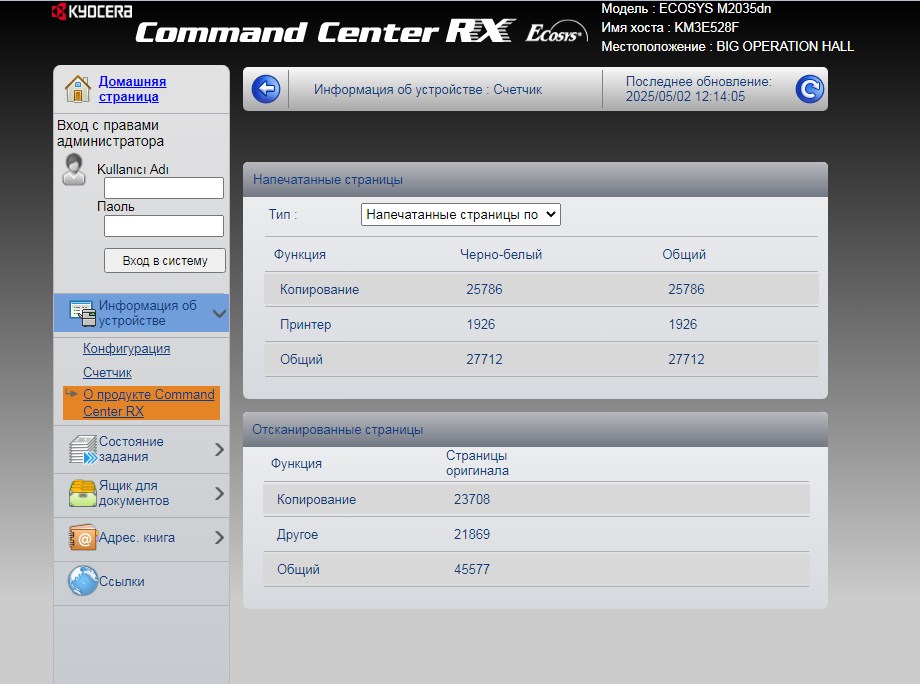Open the Счетчик link
Image resolution: width=920 pixels, height=684 pixels.
[x=107, y=373]
